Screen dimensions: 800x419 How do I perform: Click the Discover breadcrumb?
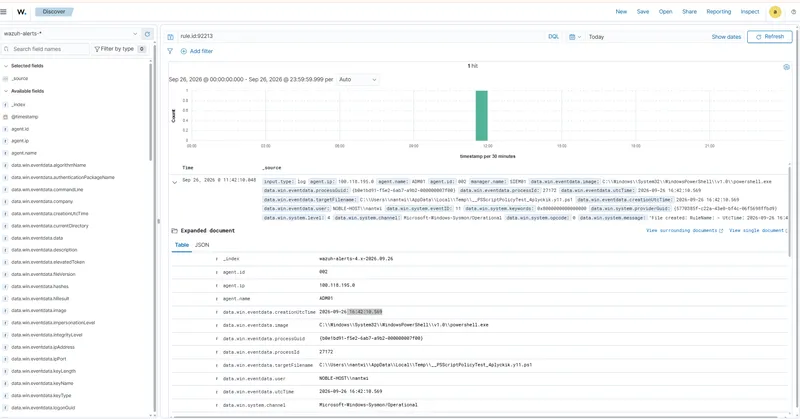[54, 11]
